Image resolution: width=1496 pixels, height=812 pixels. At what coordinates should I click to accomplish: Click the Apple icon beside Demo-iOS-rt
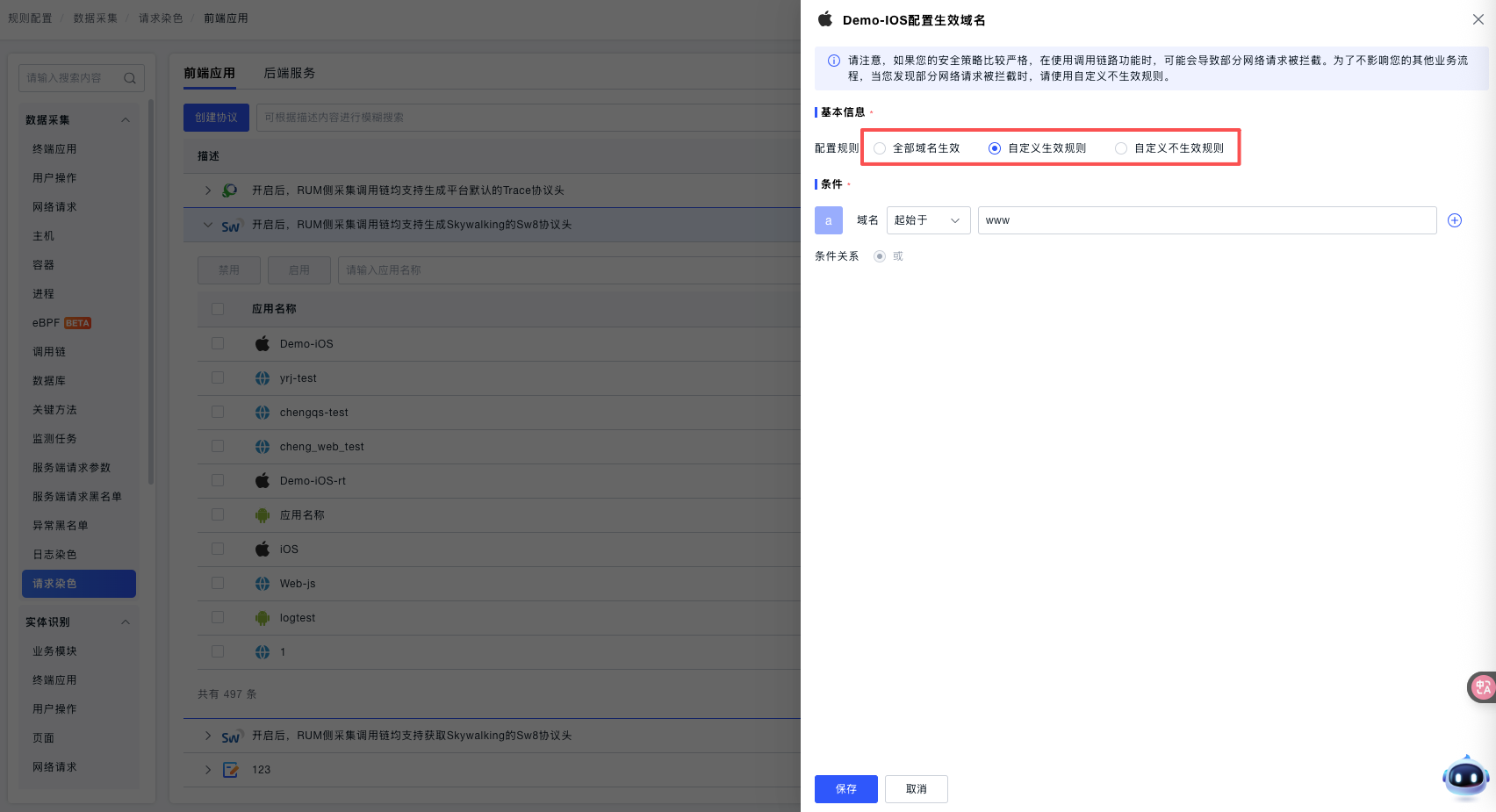point(263,481)
